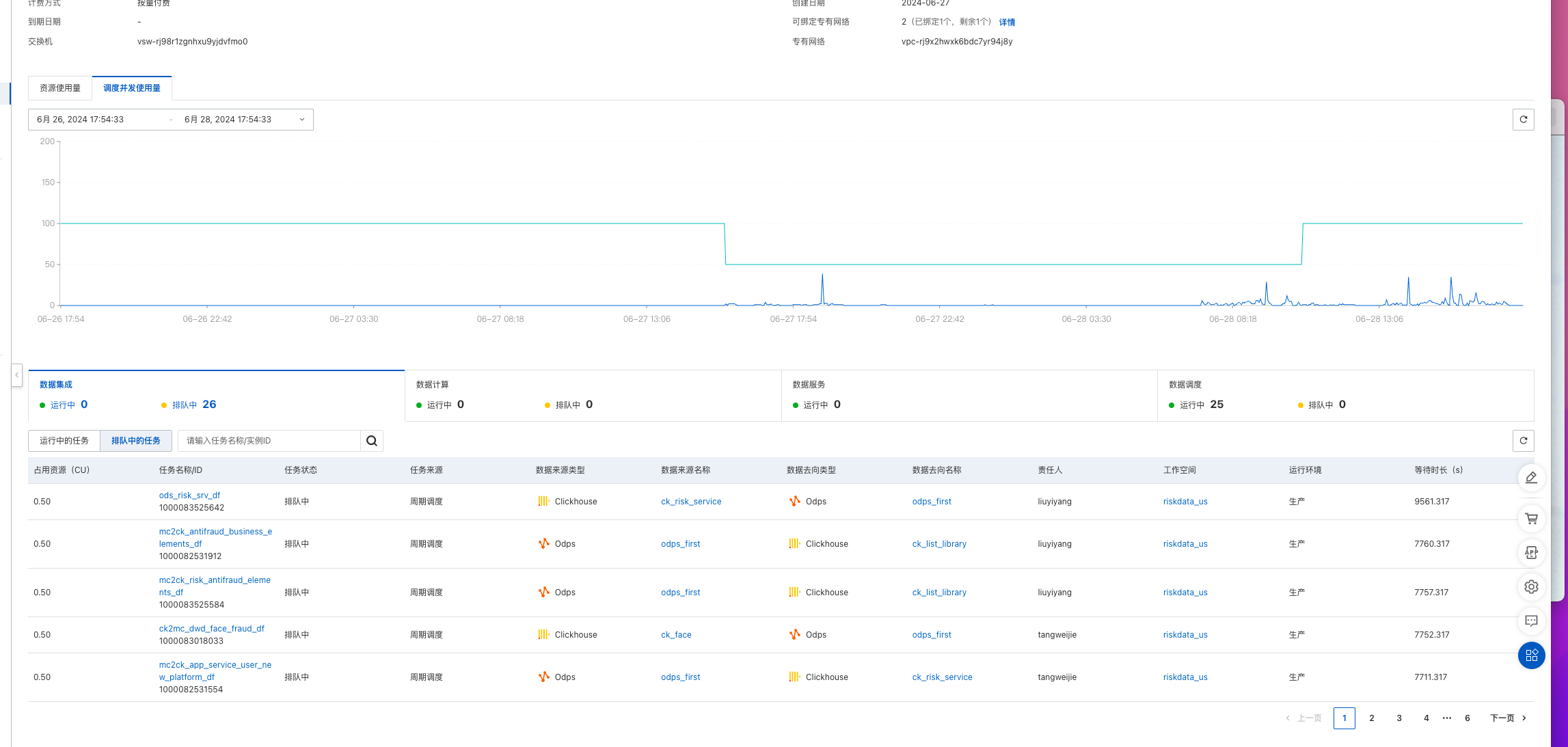
Task: Refresh the queued tasks table
Action: pyautogui.click(x=1523, y=441)
